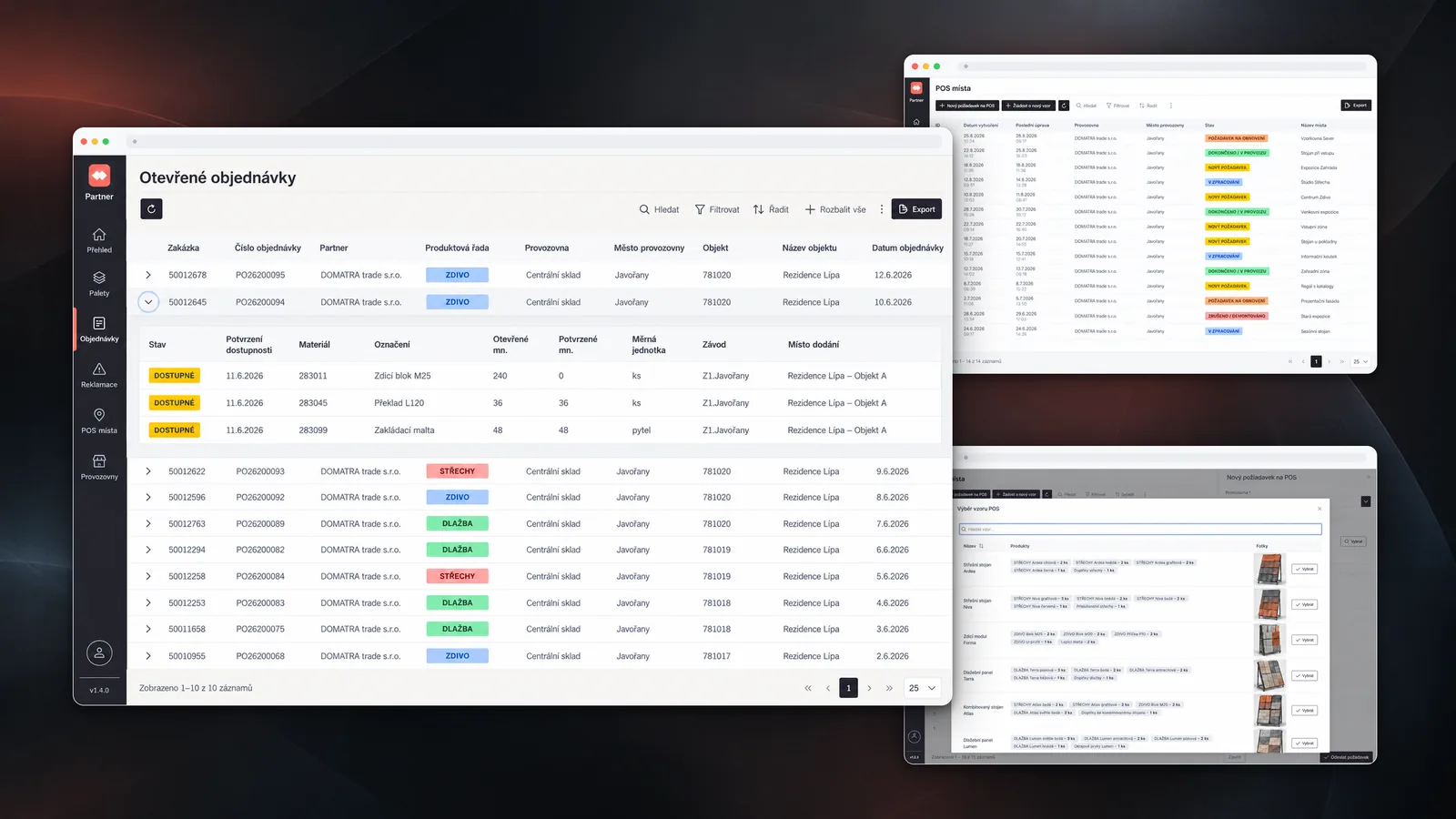Click the Export button in orders window
The height and width of the screenshot is (819, 1456).
916,209
